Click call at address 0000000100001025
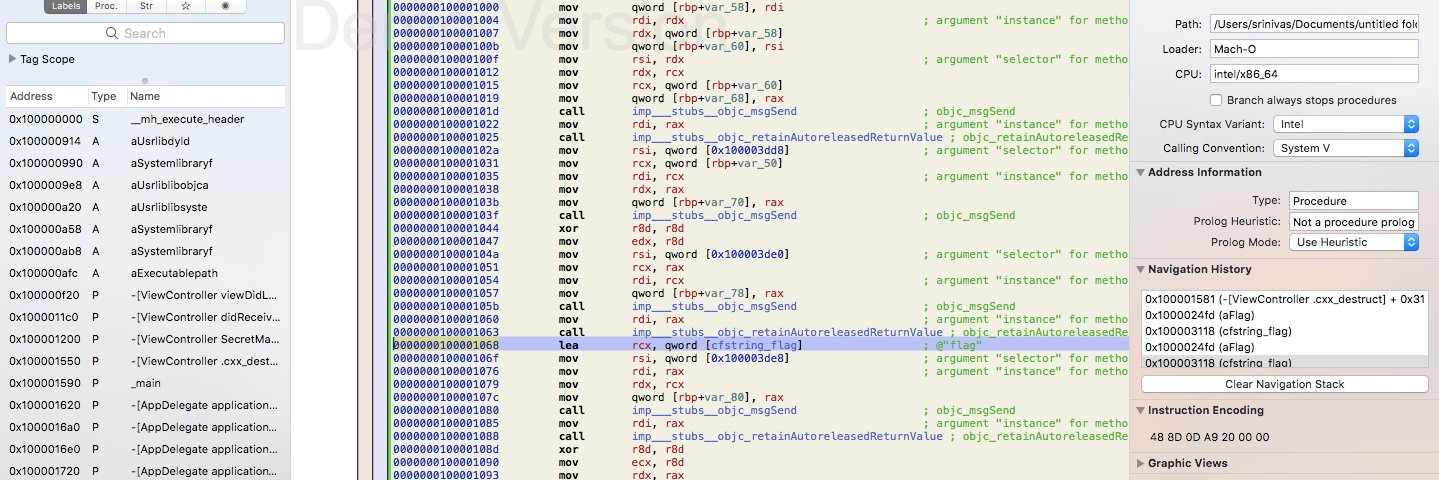 click(x=760, y=137)
